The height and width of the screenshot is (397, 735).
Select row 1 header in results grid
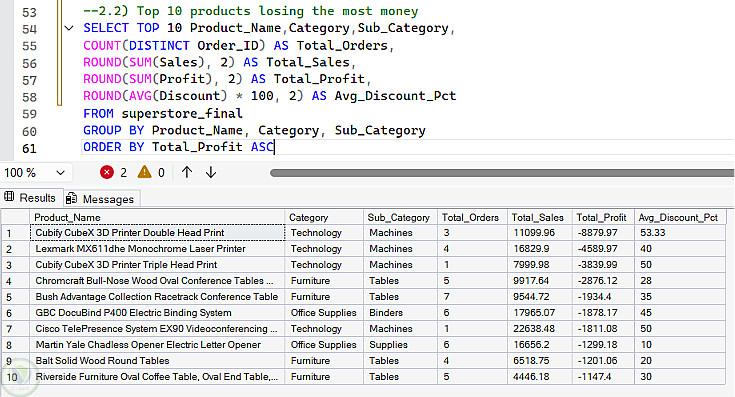16,233
